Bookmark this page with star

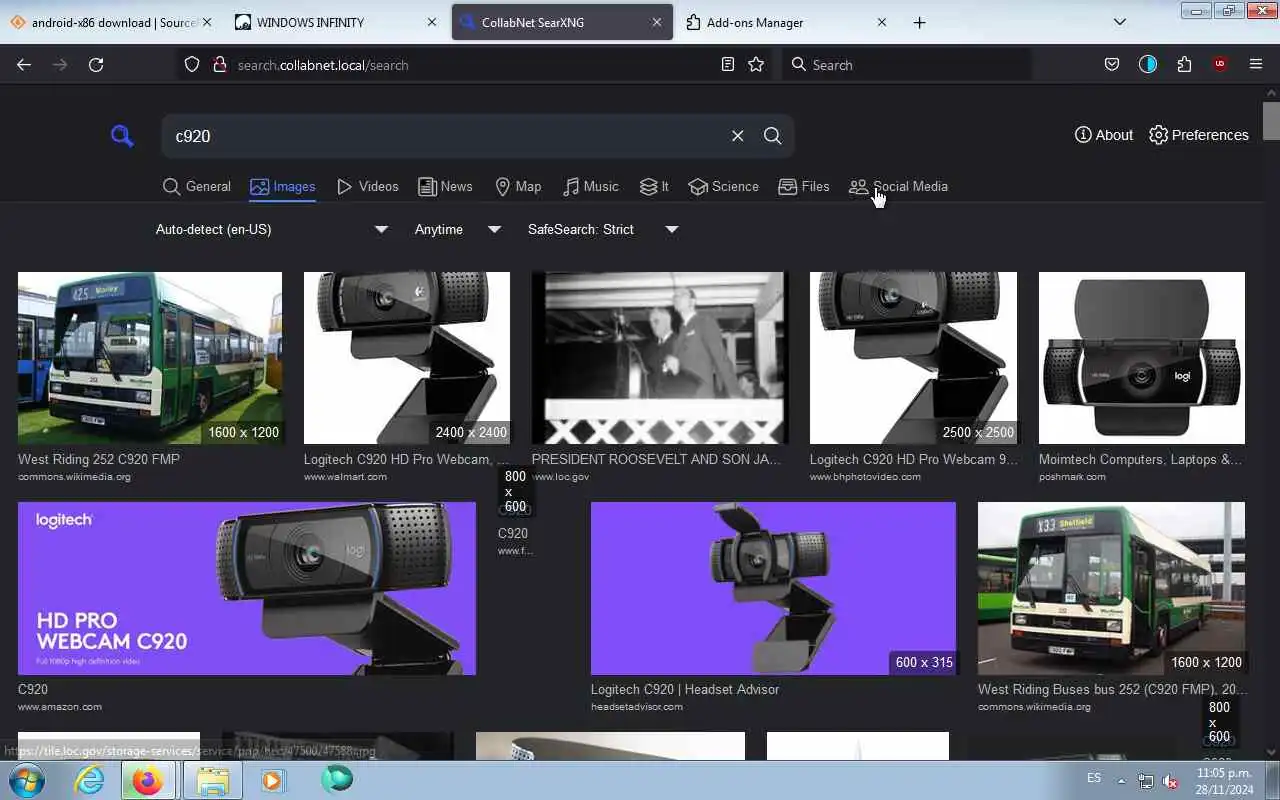pos(756,64)
